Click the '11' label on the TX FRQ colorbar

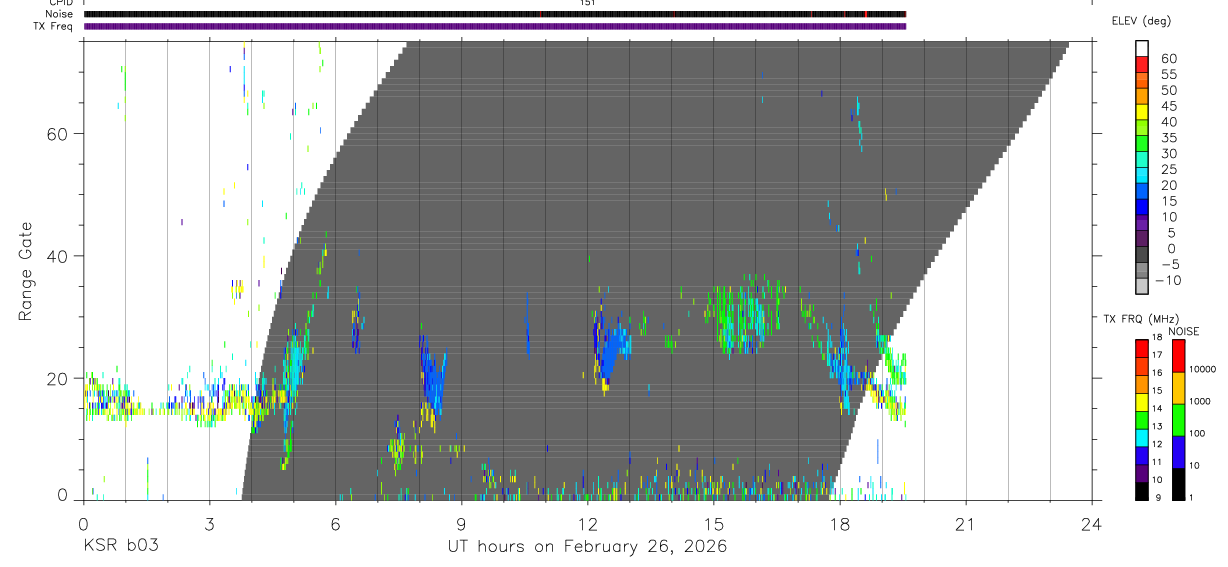pos(1159,462)
